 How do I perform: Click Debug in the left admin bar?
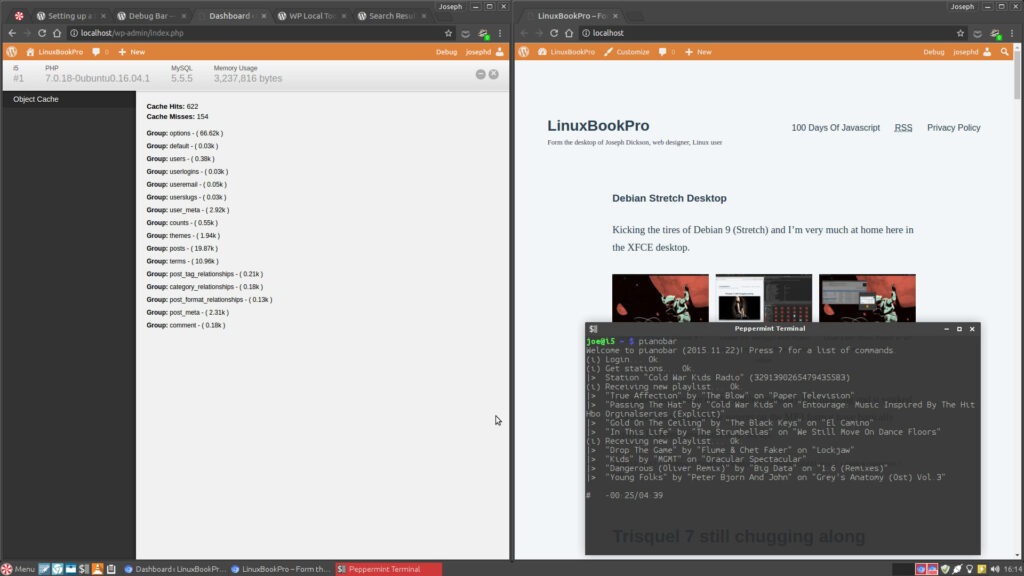[446, 52]
